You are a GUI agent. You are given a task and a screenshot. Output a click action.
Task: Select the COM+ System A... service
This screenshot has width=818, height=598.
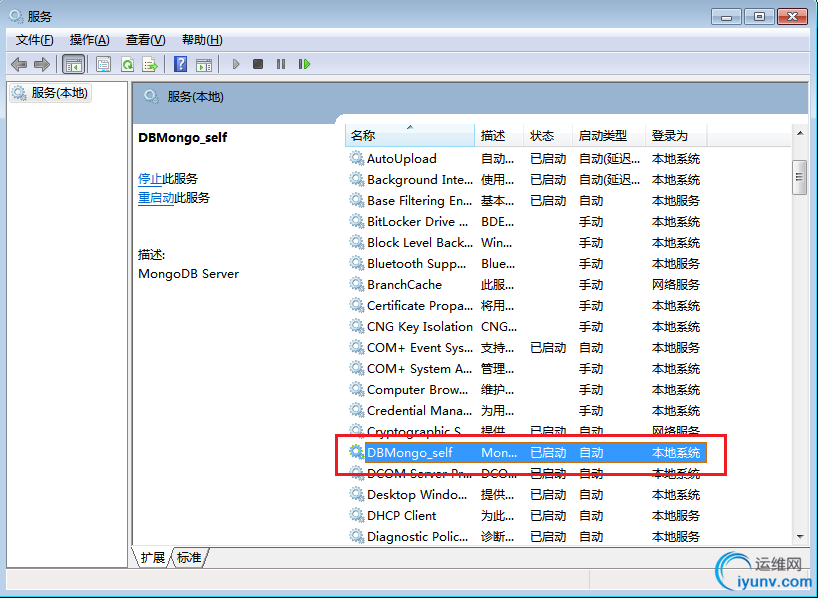click(527, 368)
